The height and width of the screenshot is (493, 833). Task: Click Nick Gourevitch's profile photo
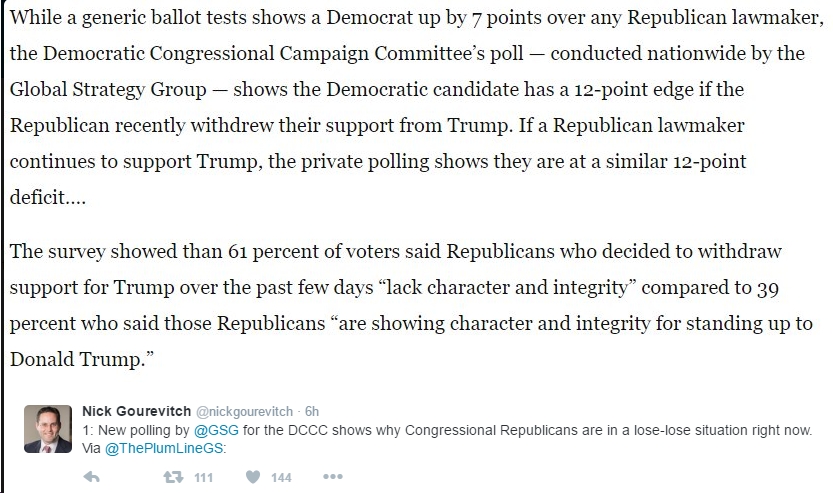48,429
